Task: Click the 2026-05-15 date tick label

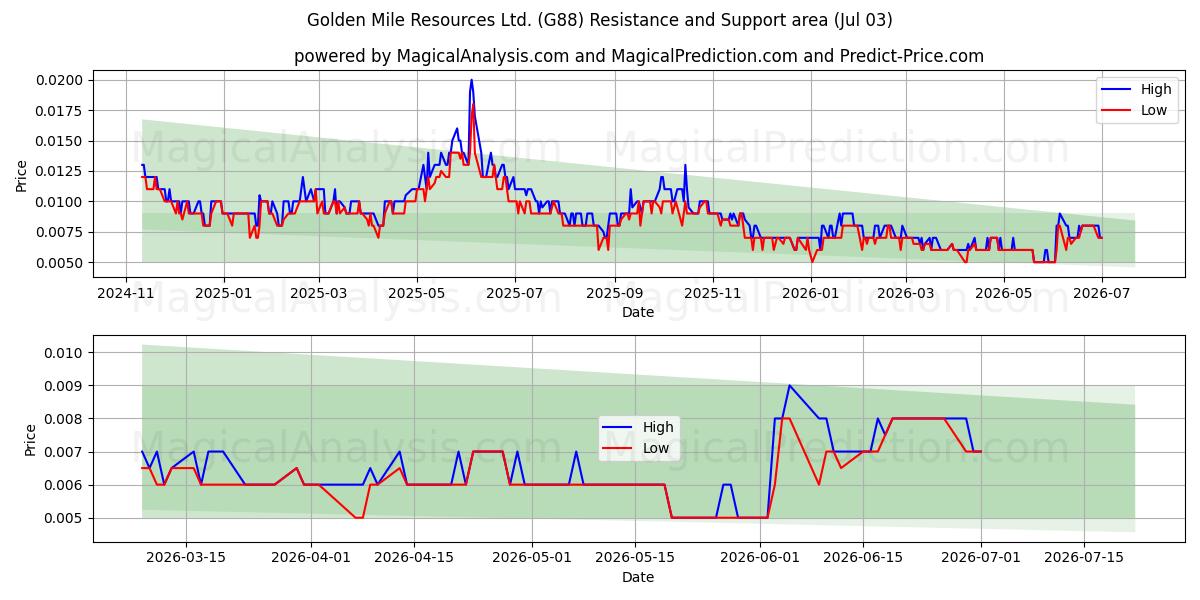Action: point(634,557)
